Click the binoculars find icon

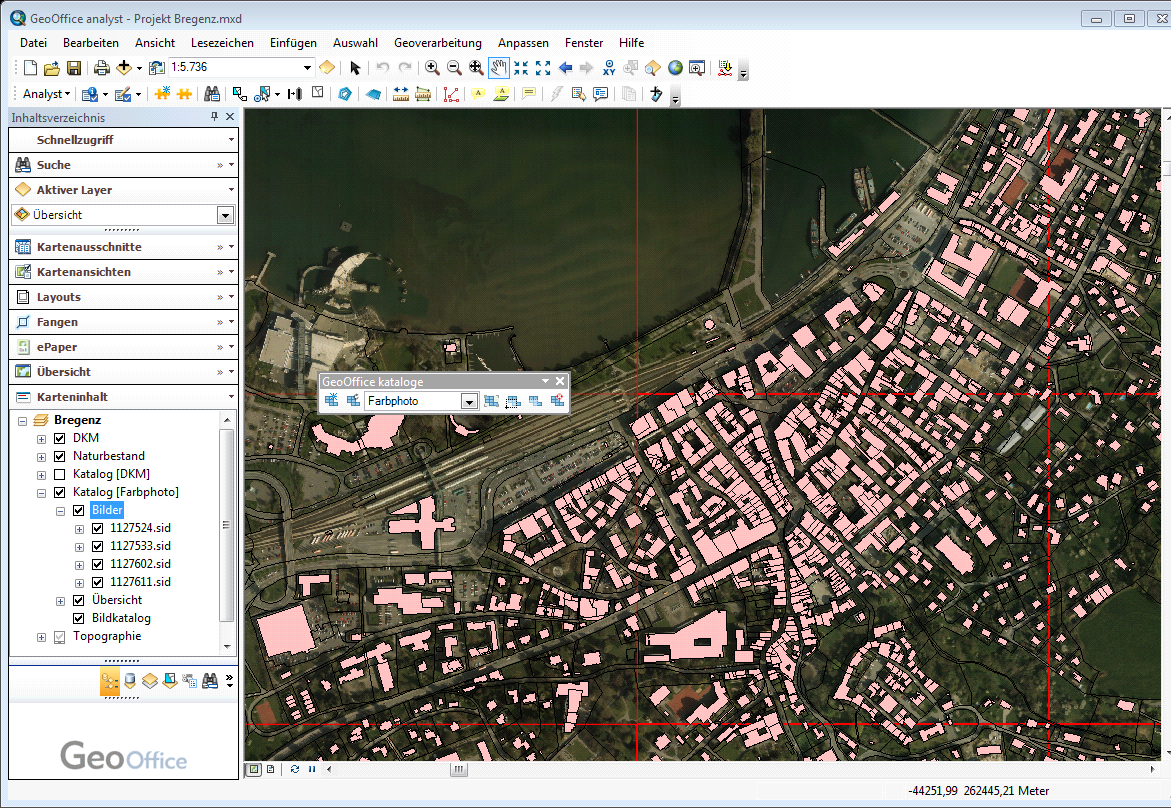[212, 94]
